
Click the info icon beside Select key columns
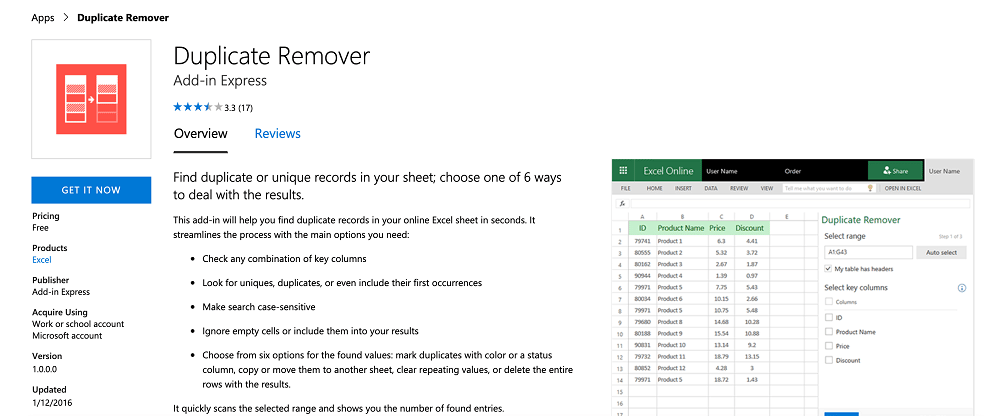(962, 288)
